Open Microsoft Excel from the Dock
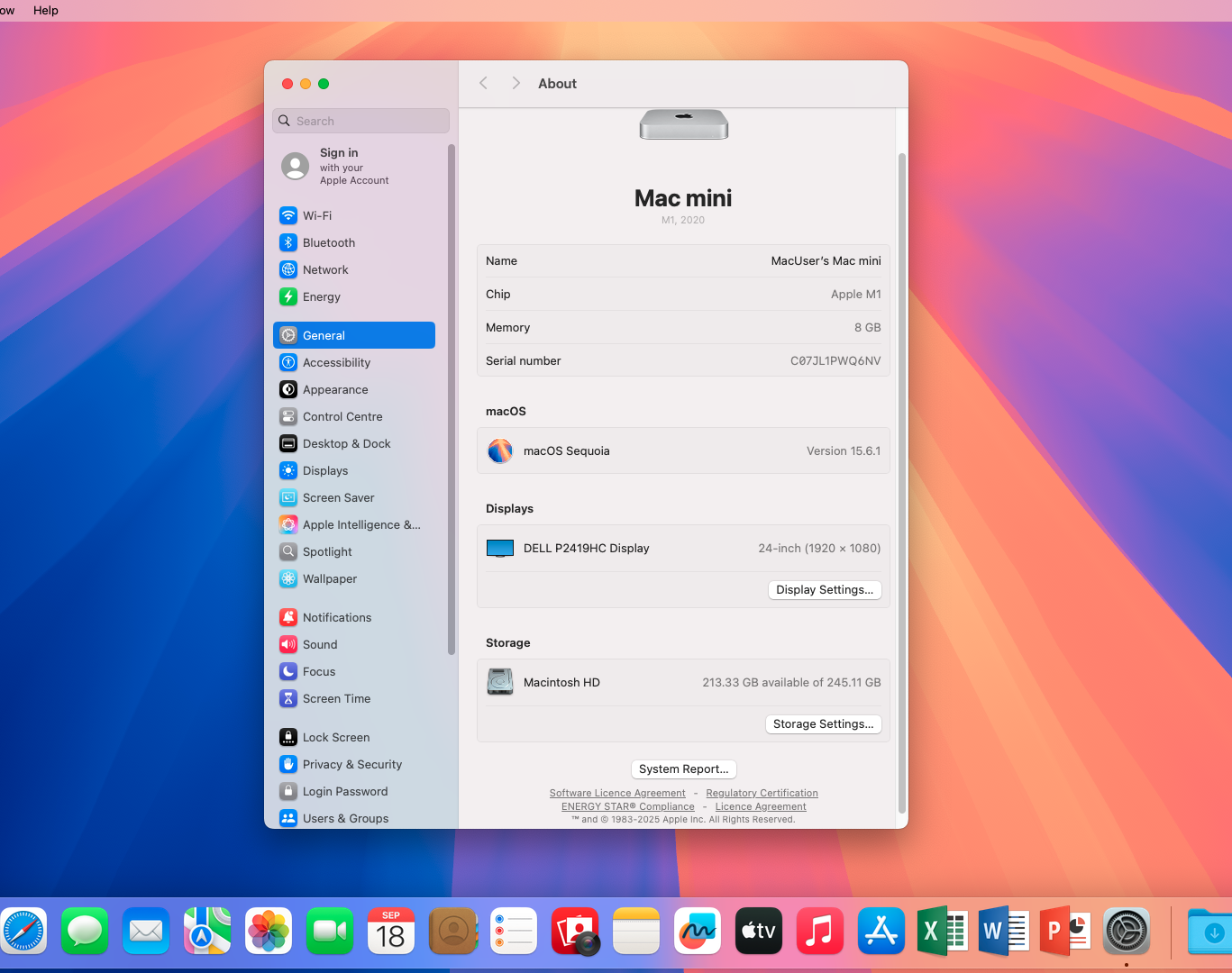Viewport: 1232px width, 973px height. coord(942,931)
